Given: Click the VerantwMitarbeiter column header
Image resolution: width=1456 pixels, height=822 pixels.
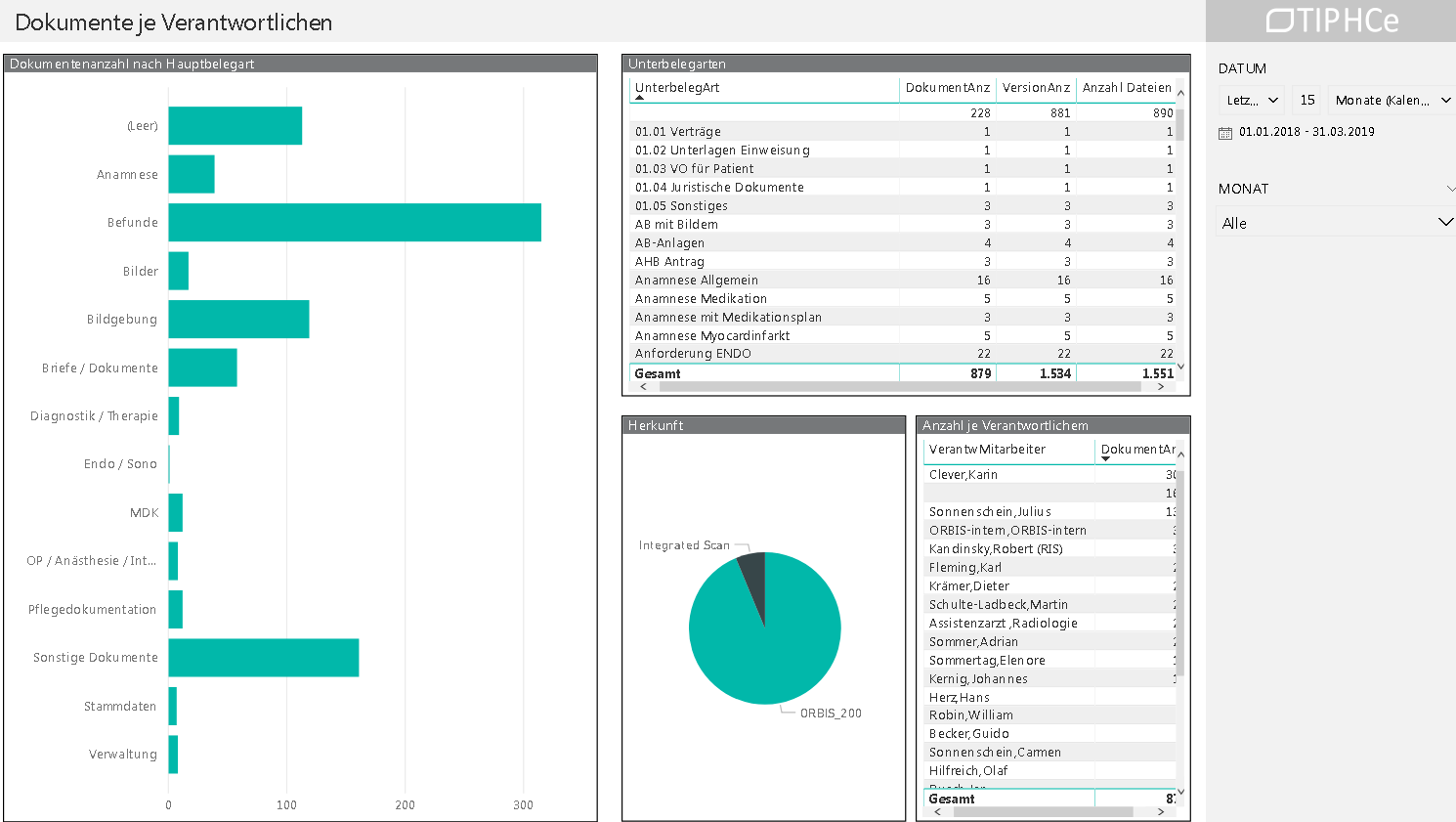Looking at the screenshot, I should click(x=987, y=450).
